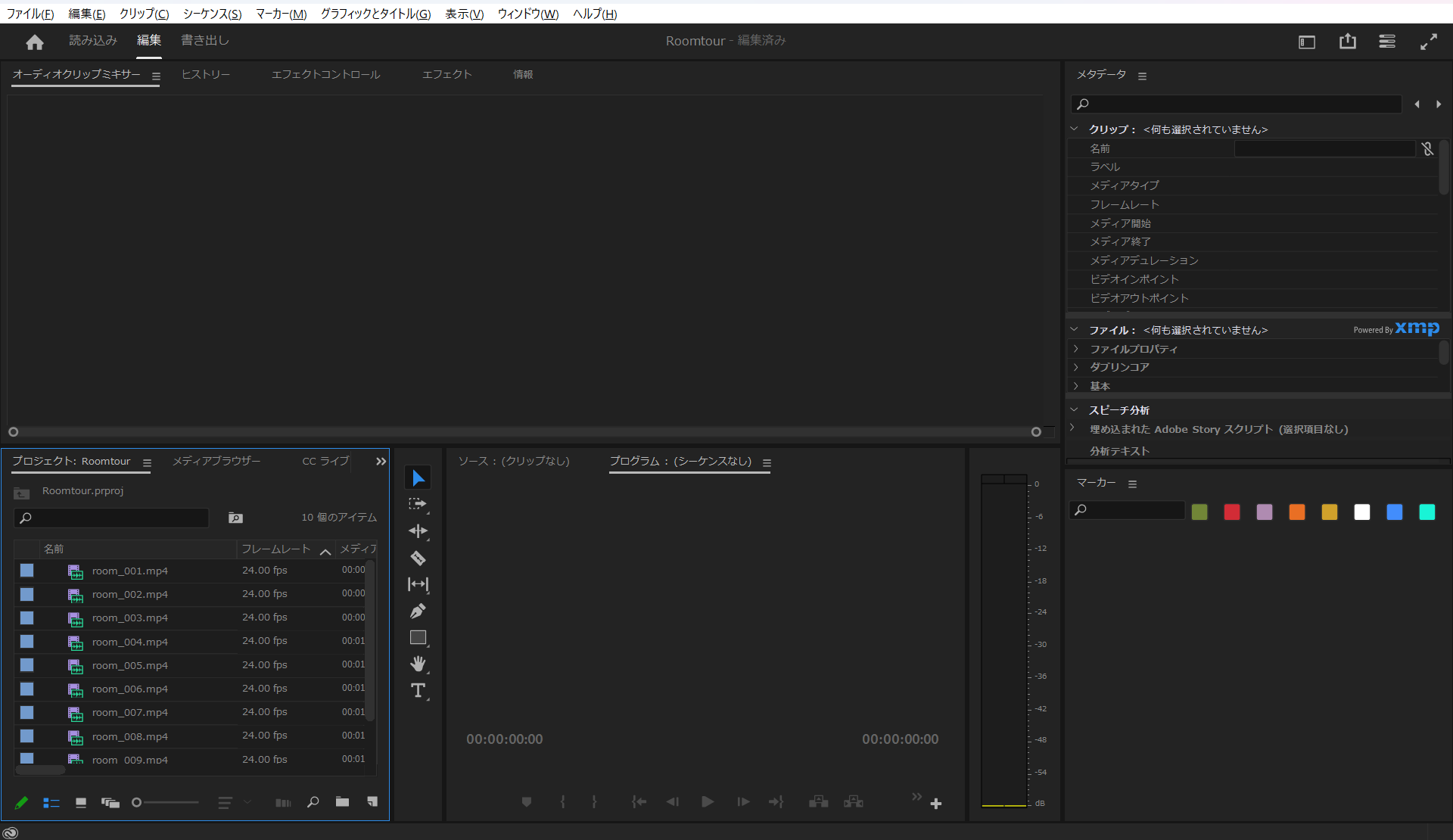Open the マーカー panel menu
1453x840 pixels.
[x=1132, y=484]
